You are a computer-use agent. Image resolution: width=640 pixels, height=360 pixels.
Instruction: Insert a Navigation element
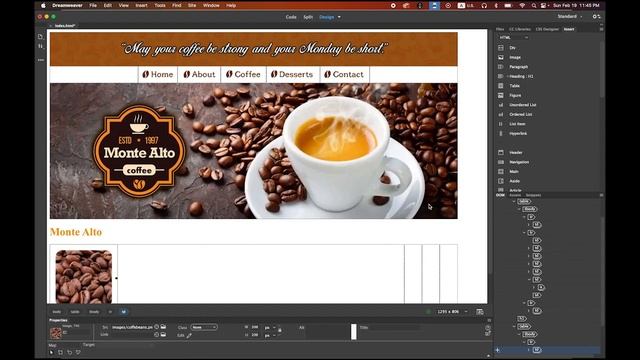pyautogui.click(x=519, y=162)
